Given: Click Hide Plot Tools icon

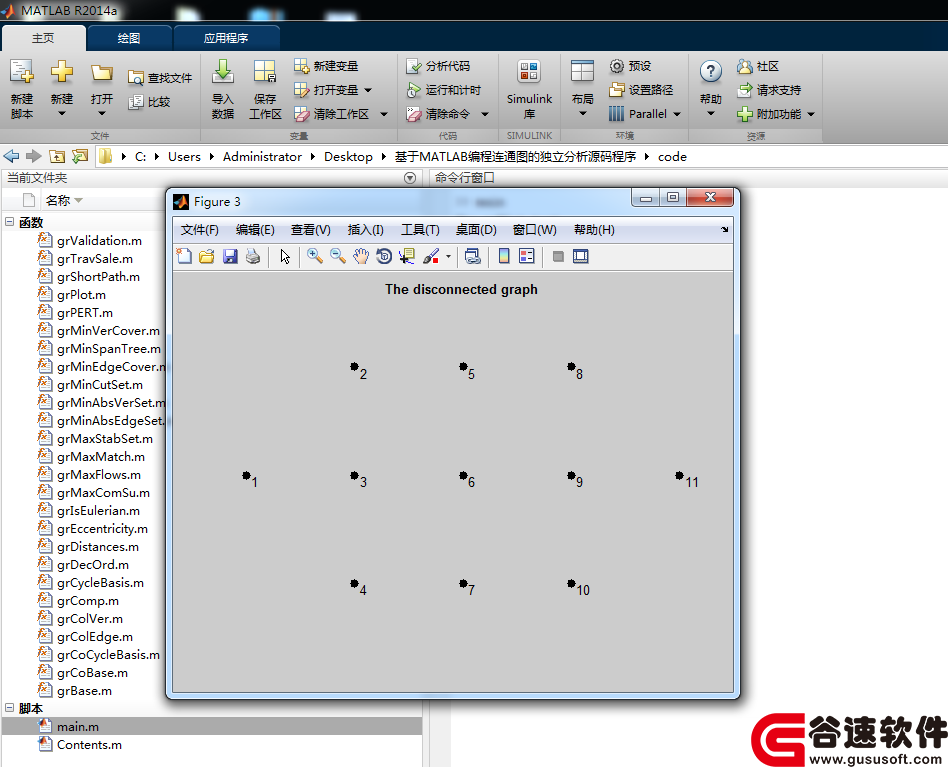Looking at the screenshot, I should [x=558, y=256].
